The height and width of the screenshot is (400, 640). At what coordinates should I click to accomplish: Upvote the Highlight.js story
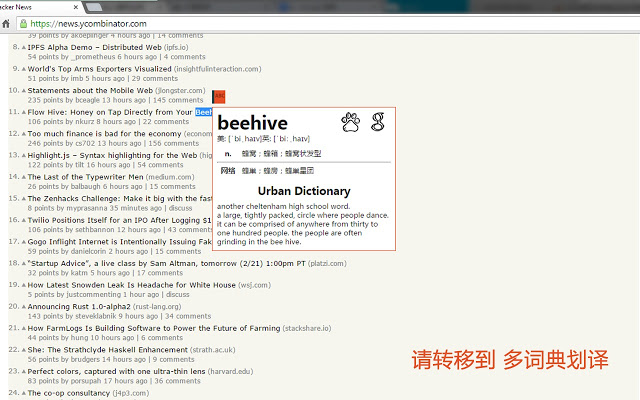(x=24, y=156)
